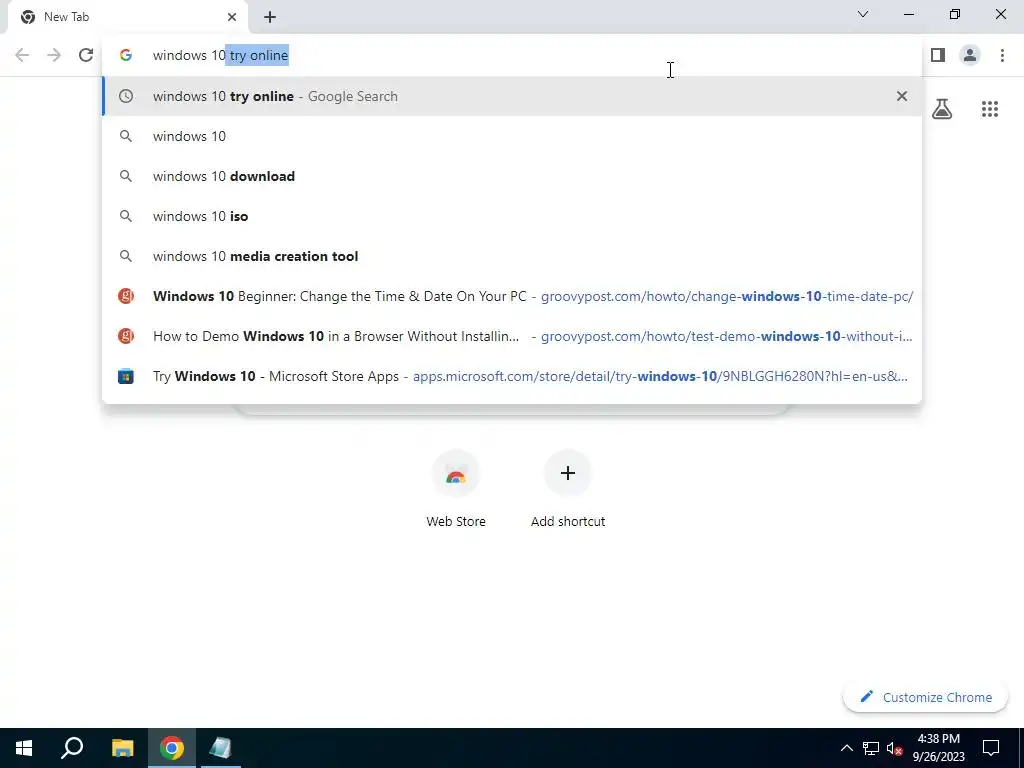Open the tab search dropdown arrow
This screenshot has height=768, width=1024.
[x=863, y=14]
